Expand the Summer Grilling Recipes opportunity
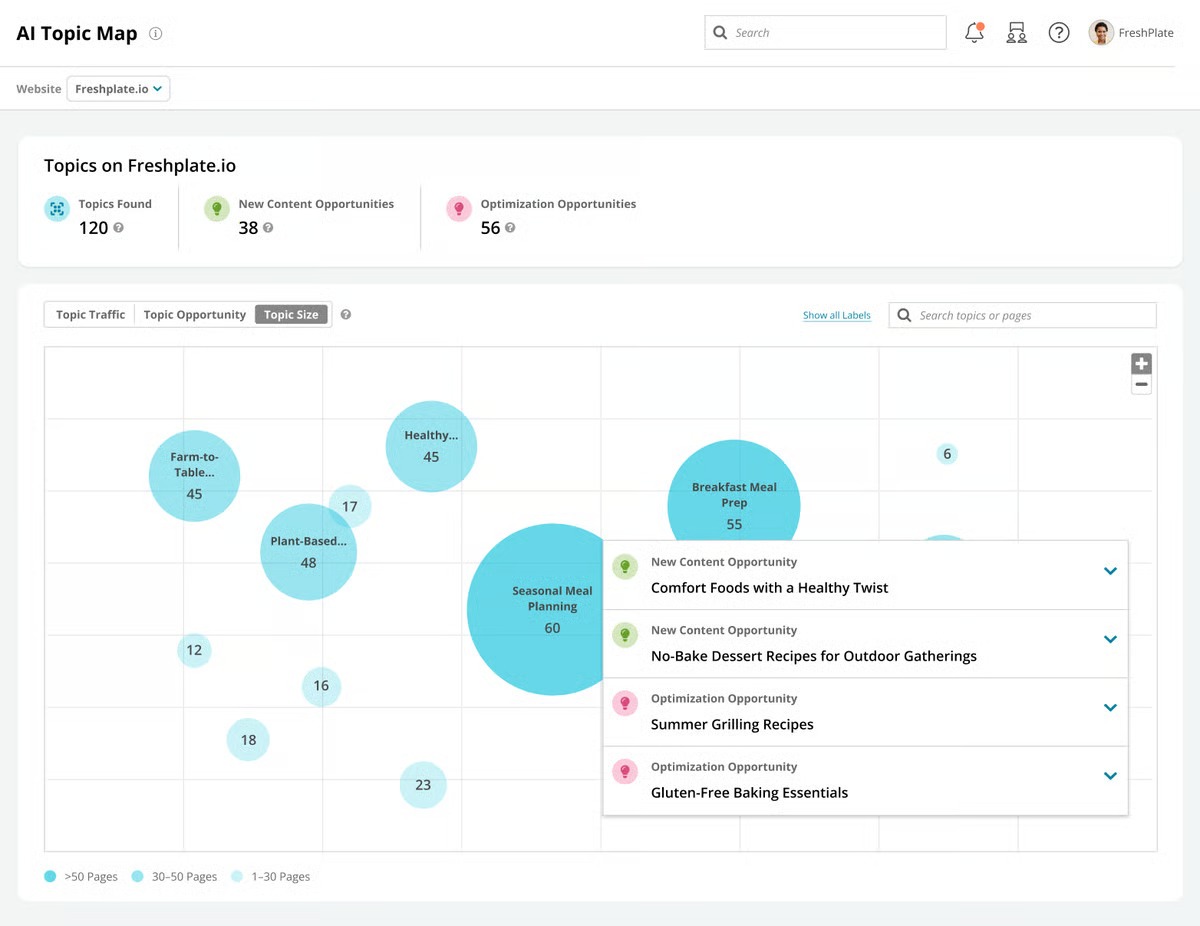The image size is (1200, 926). click(x=1110, y=707)
